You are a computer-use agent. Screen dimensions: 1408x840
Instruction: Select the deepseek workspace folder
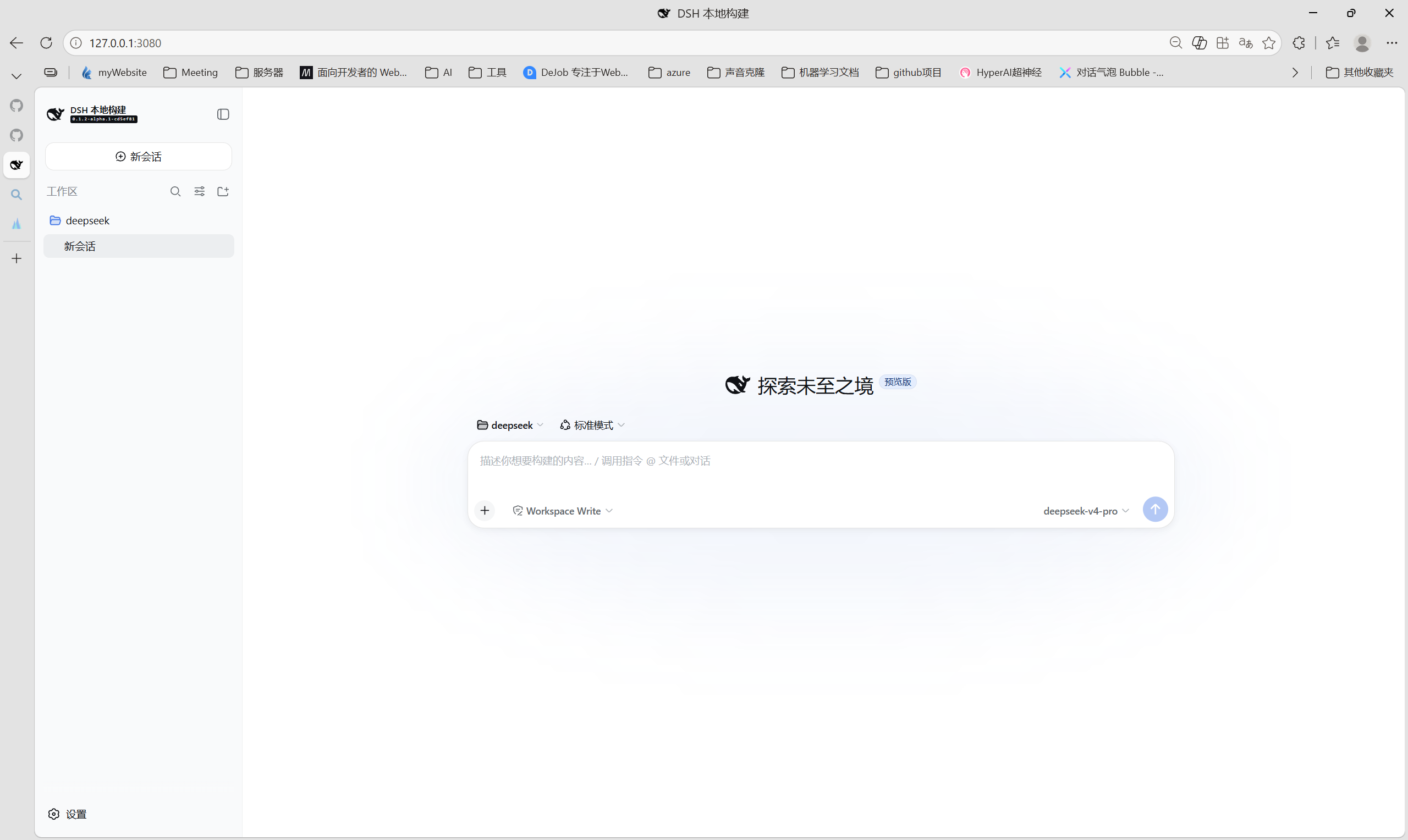click(139, 220)
